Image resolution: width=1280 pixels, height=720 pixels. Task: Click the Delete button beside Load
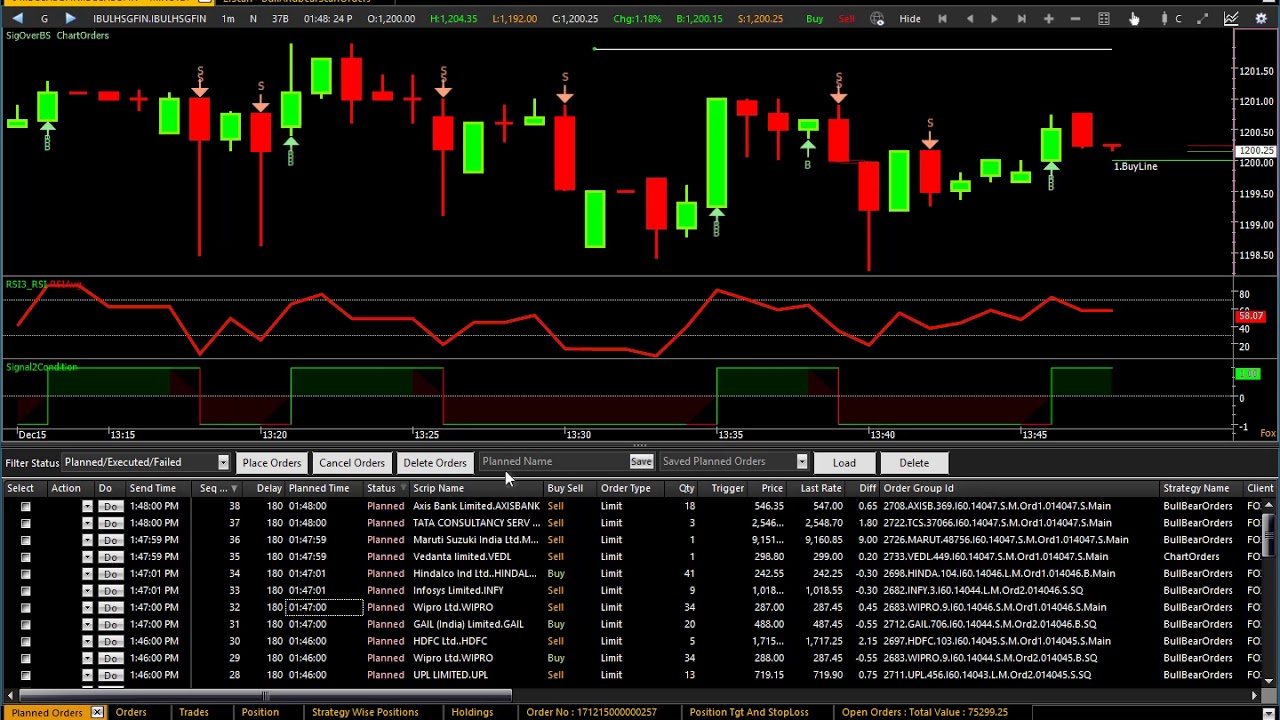tap(914, 463)
